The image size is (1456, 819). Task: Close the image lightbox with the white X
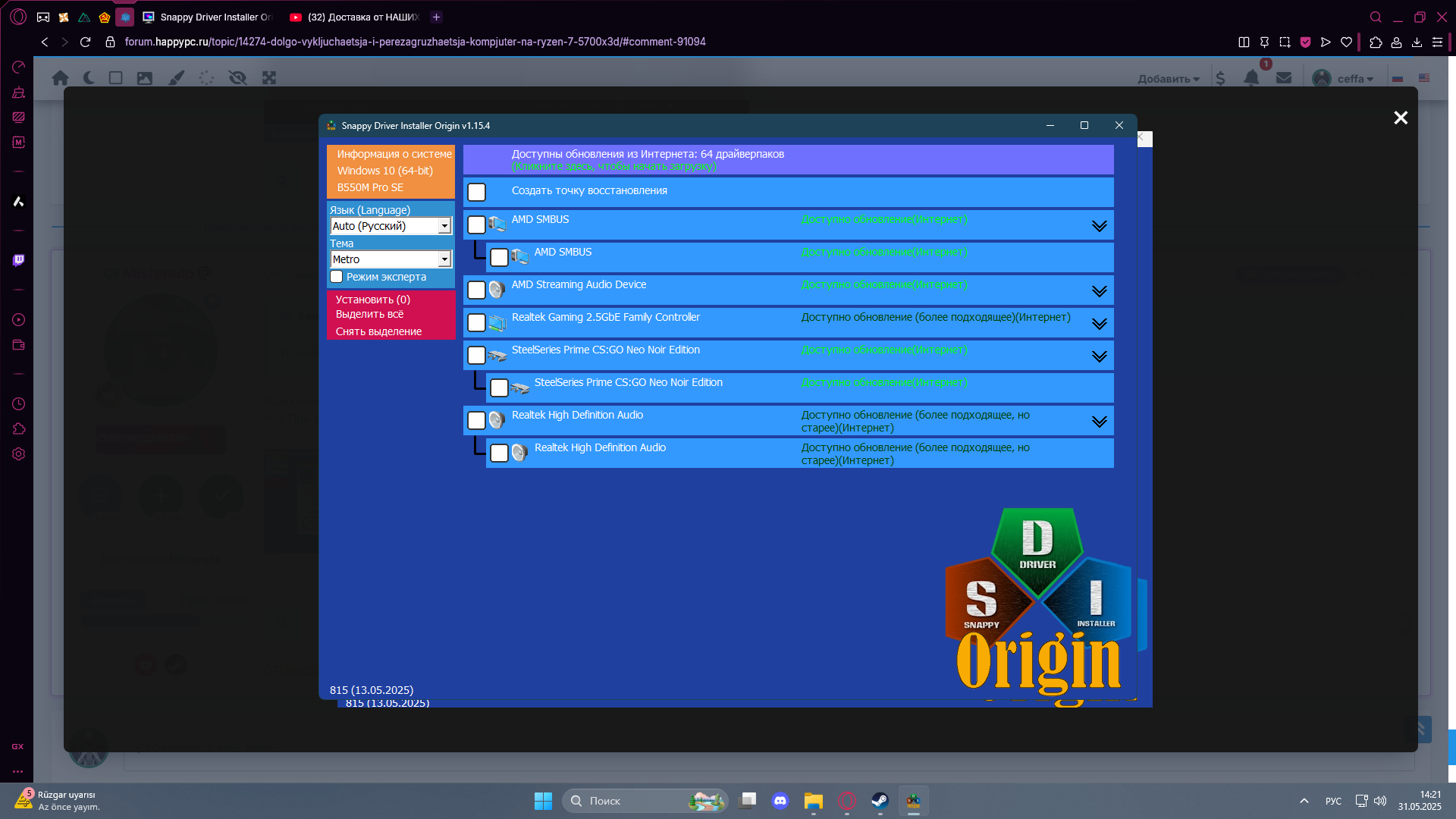coord(1401,118)
